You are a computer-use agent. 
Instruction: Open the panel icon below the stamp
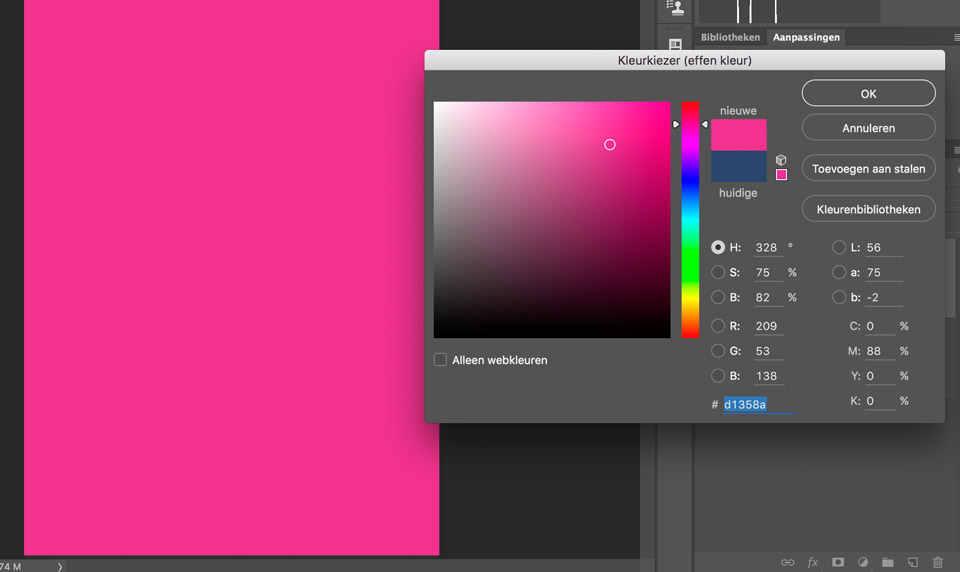click(675, 44)
